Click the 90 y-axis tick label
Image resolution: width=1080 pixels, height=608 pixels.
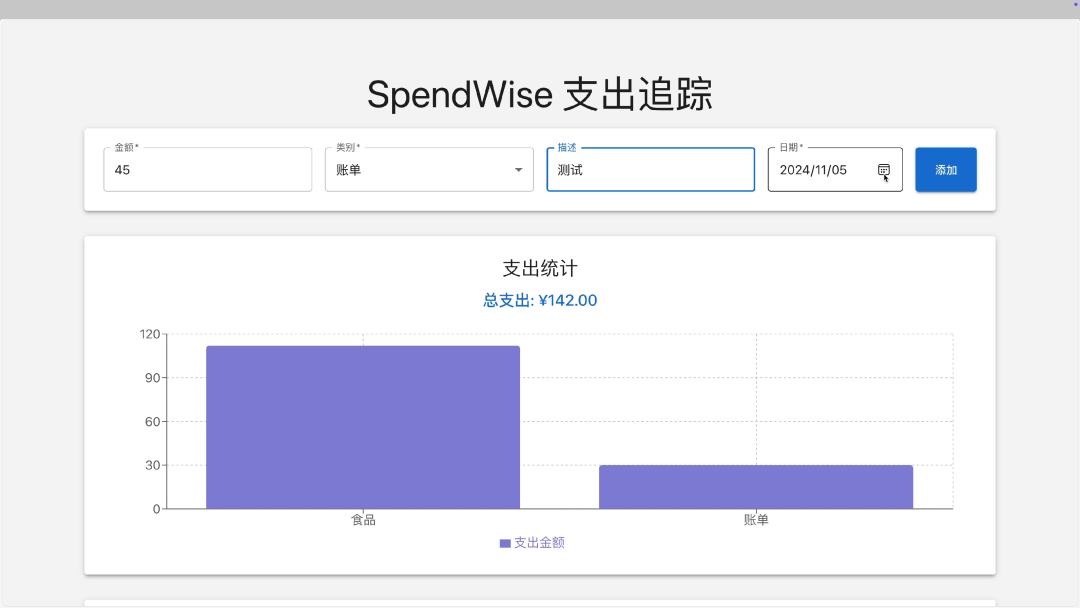tap(152, 378)
